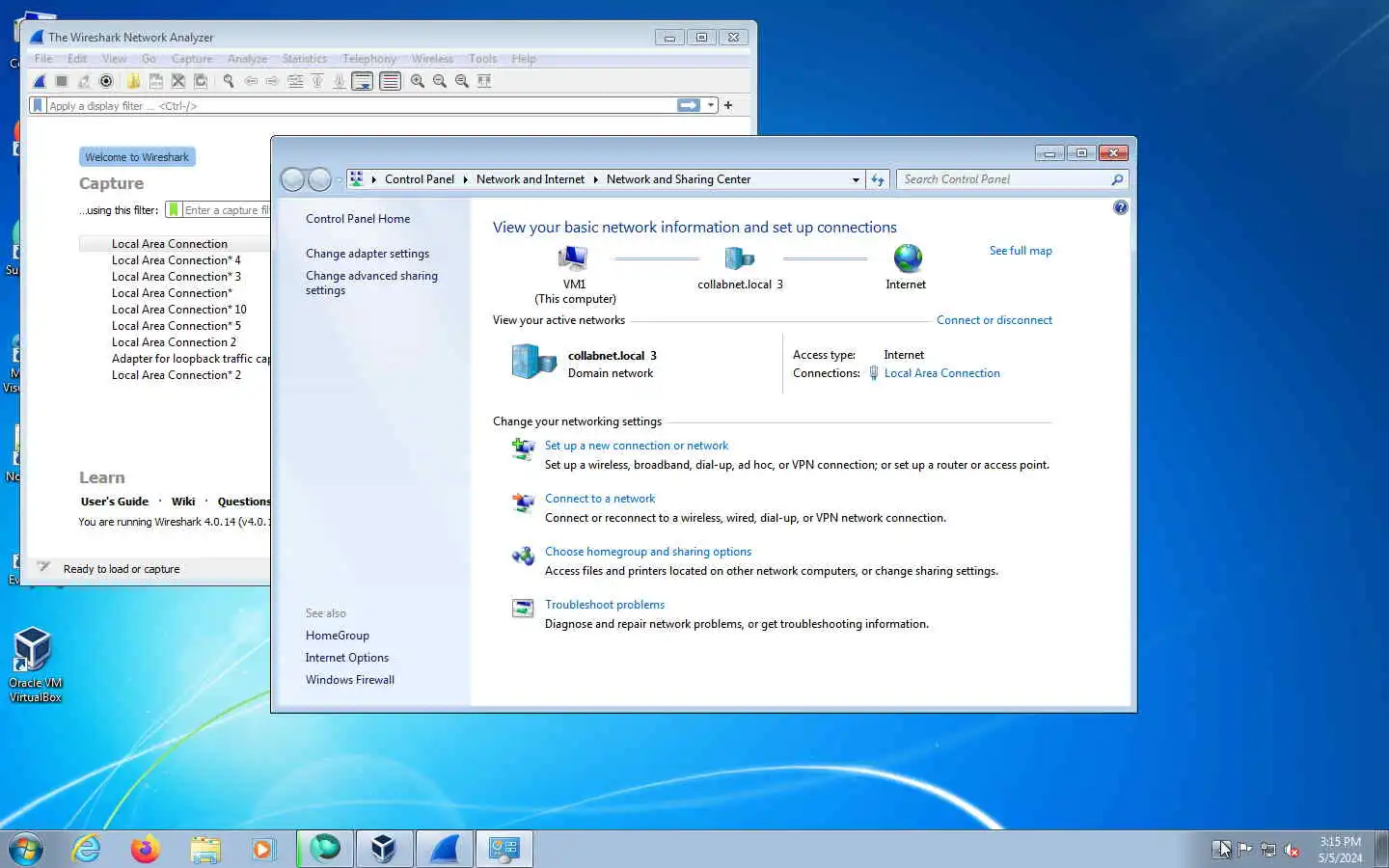The image size is (1389, 868).
Task: Click See full map link
Action: coord(1021,251)
